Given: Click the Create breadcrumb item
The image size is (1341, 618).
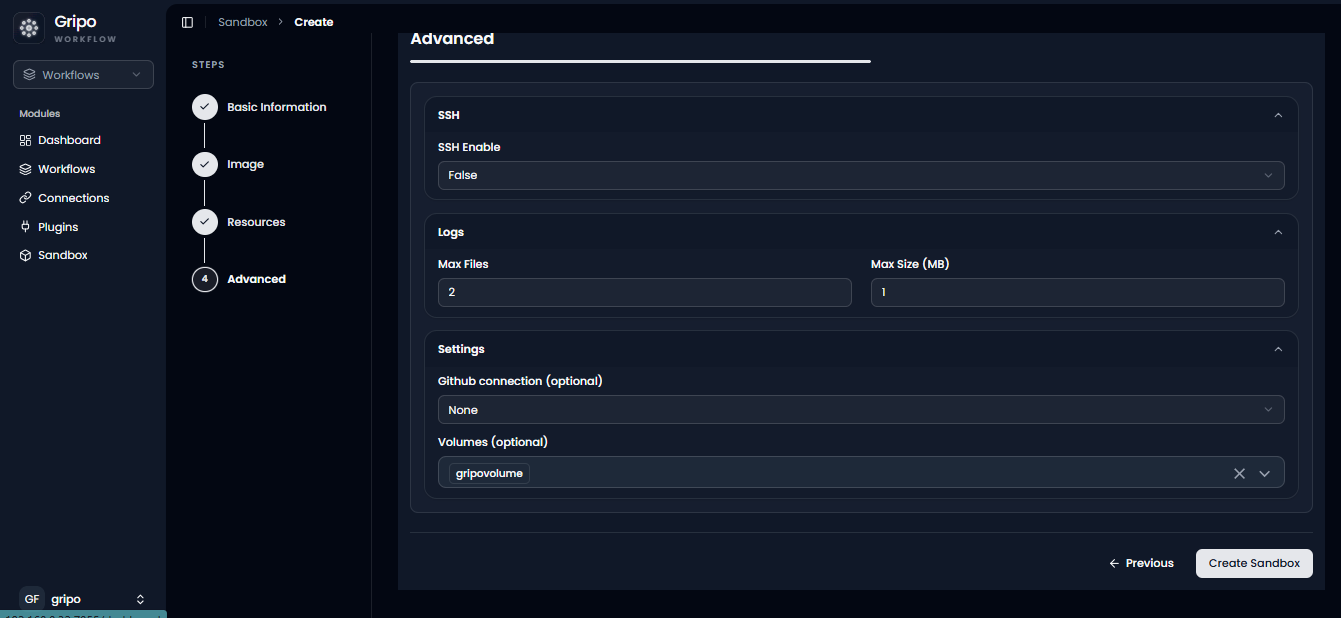Looking at the screenshot, I should point(314,22).
